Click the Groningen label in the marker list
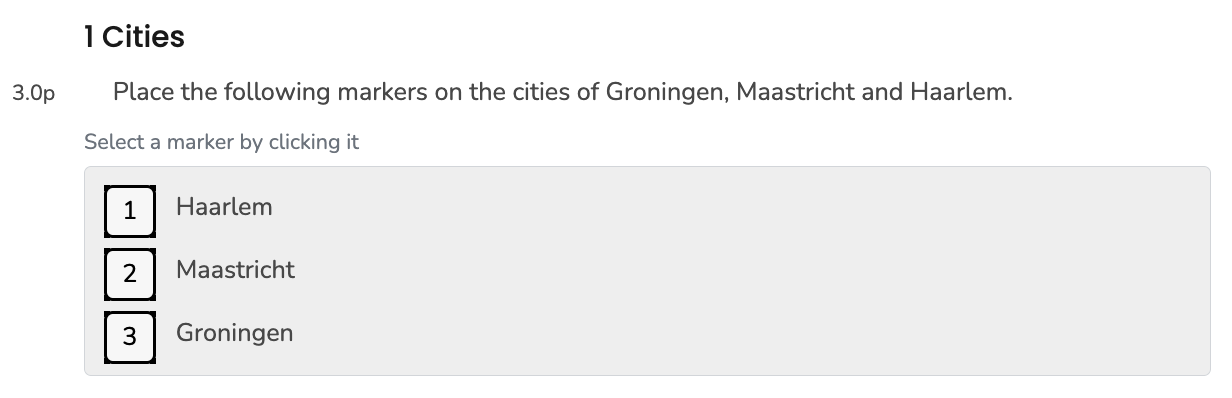The height and width of the screenshot is (398, 1232). click(x=235, y=333)
